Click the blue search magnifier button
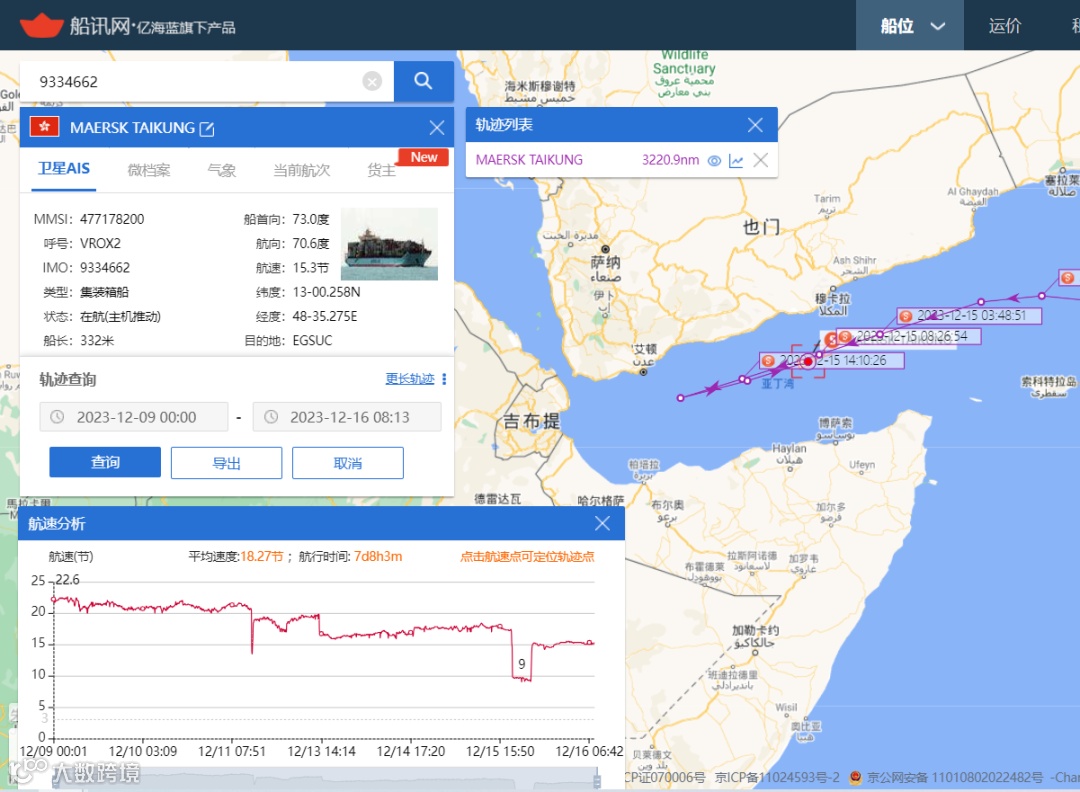This screenshot has height=792, width=1080. tap(423, 81)
